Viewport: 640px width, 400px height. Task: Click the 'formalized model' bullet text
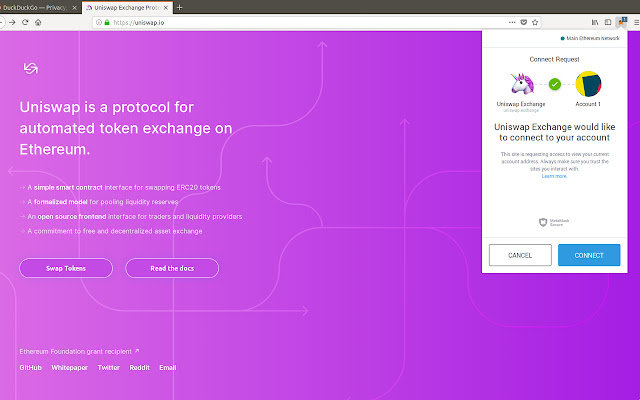click(60, 202)
